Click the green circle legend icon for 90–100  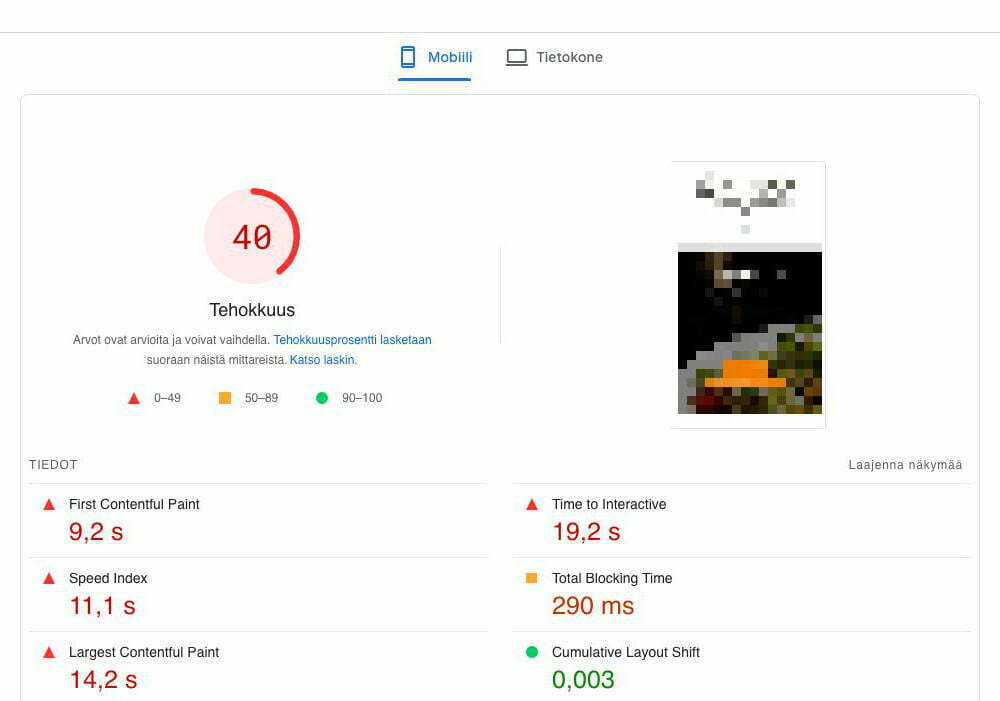click(x=322, y=398)
